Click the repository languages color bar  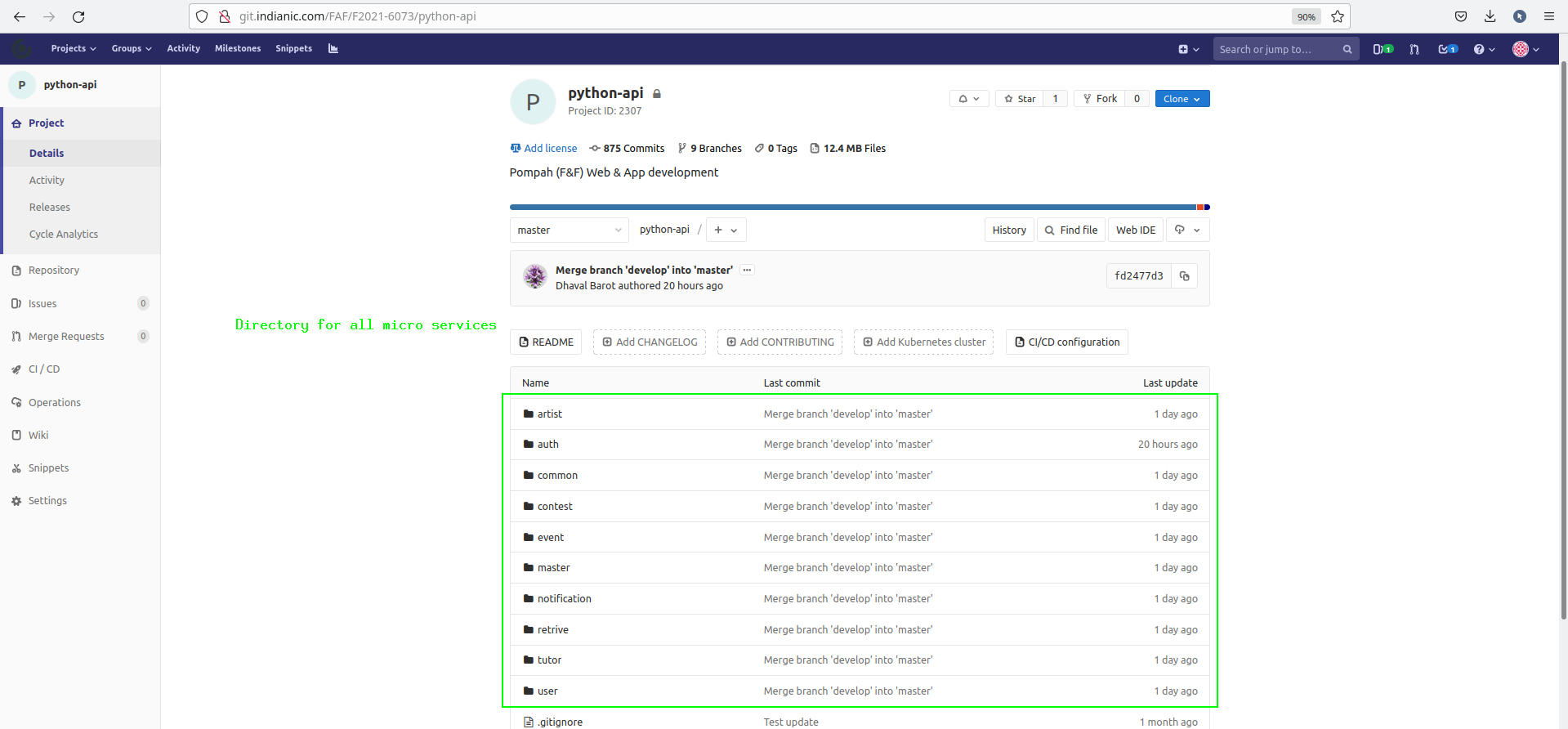pyautogui.click(x=858, y=208)
